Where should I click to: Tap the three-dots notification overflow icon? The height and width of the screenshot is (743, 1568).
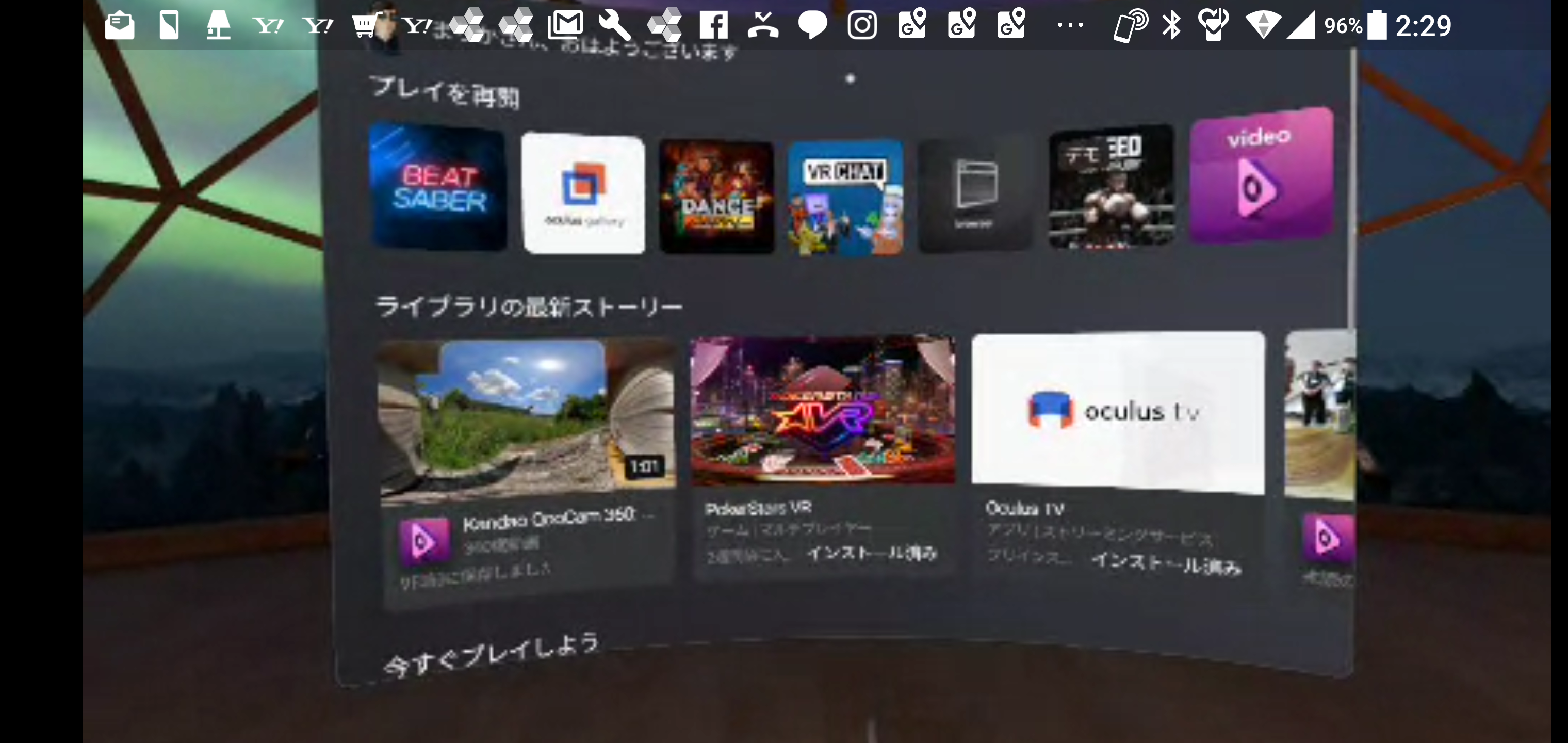(x=1069, y=26)
